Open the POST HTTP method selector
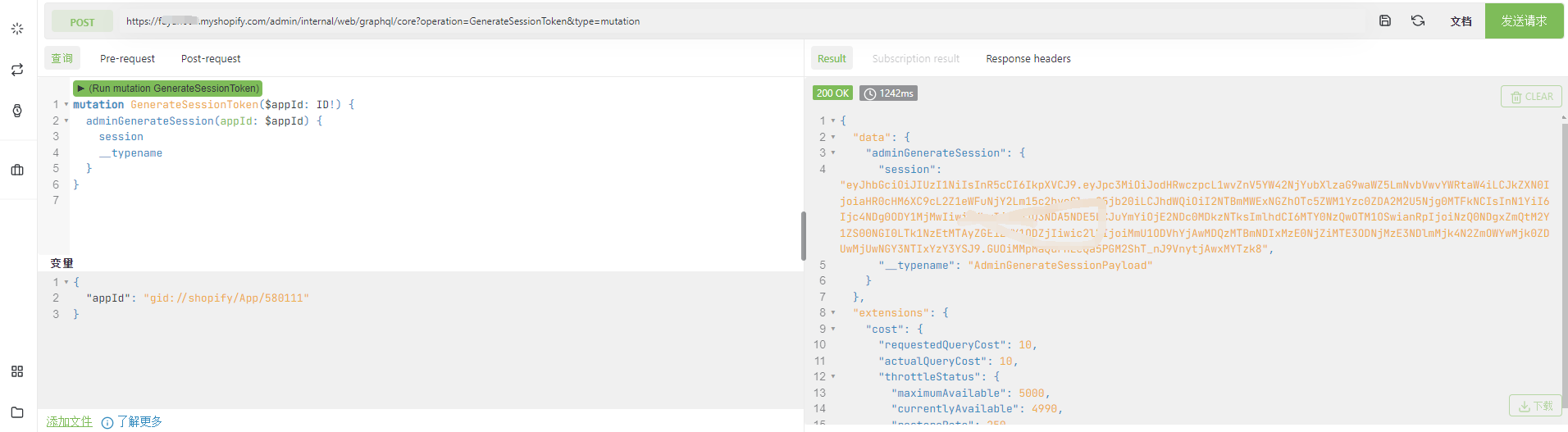1568x432 pixels. coord(82,22)
